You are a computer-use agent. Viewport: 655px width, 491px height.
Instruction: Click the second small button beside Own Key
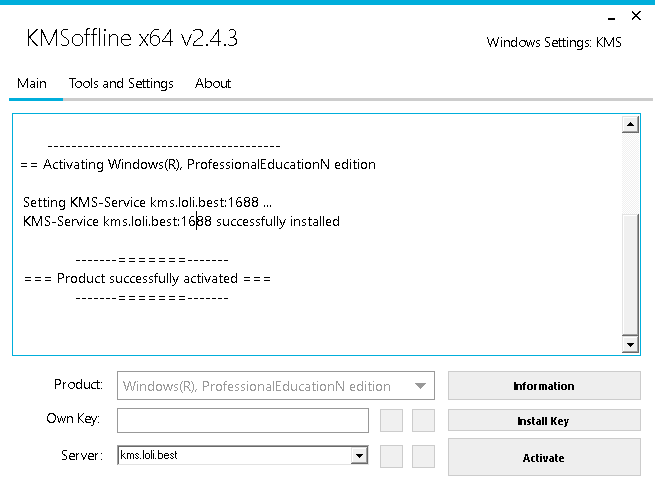point(424,420)
